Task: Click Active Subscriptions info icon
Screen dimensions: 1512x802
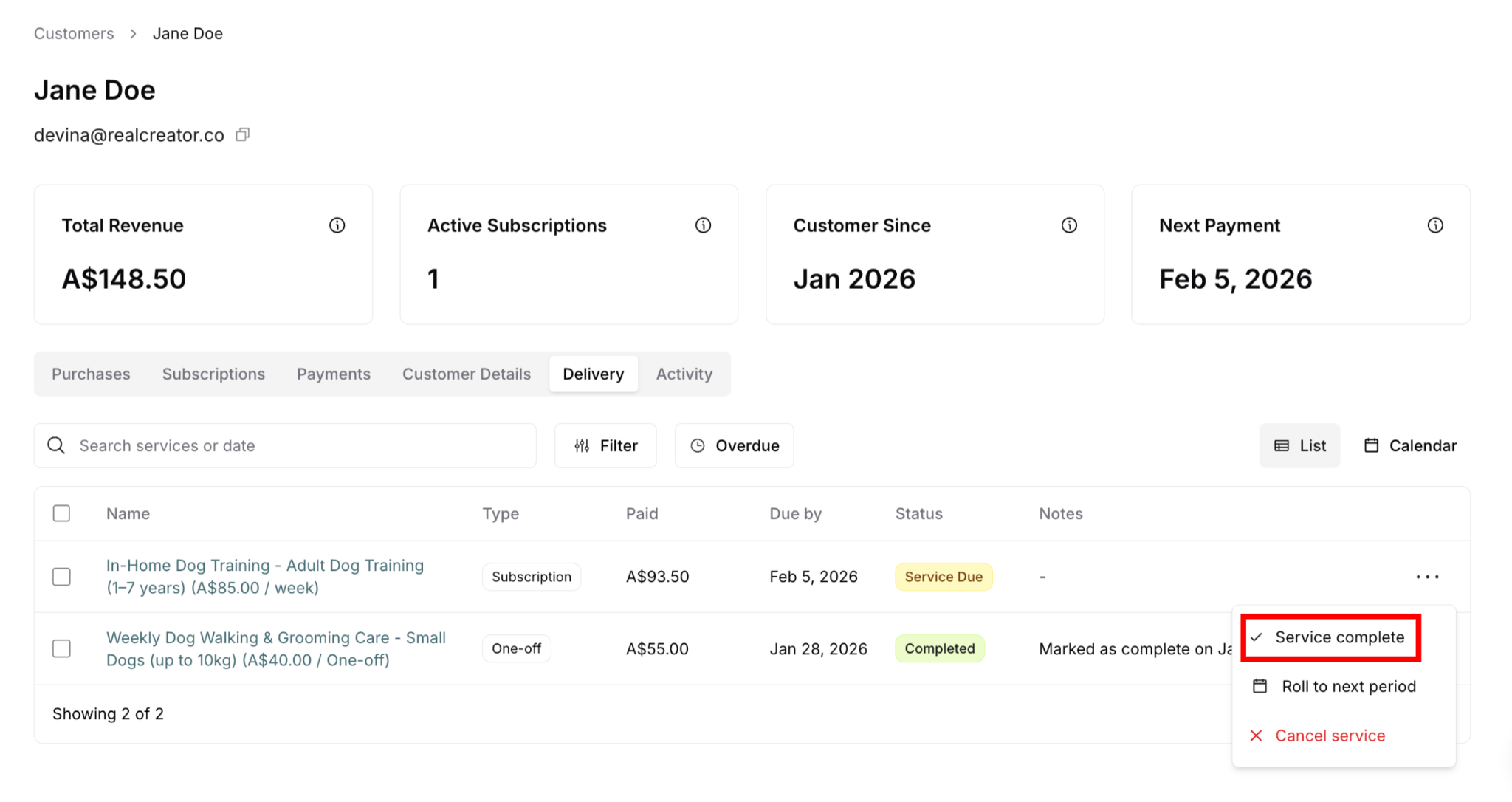Action: (x=703, y=225)
